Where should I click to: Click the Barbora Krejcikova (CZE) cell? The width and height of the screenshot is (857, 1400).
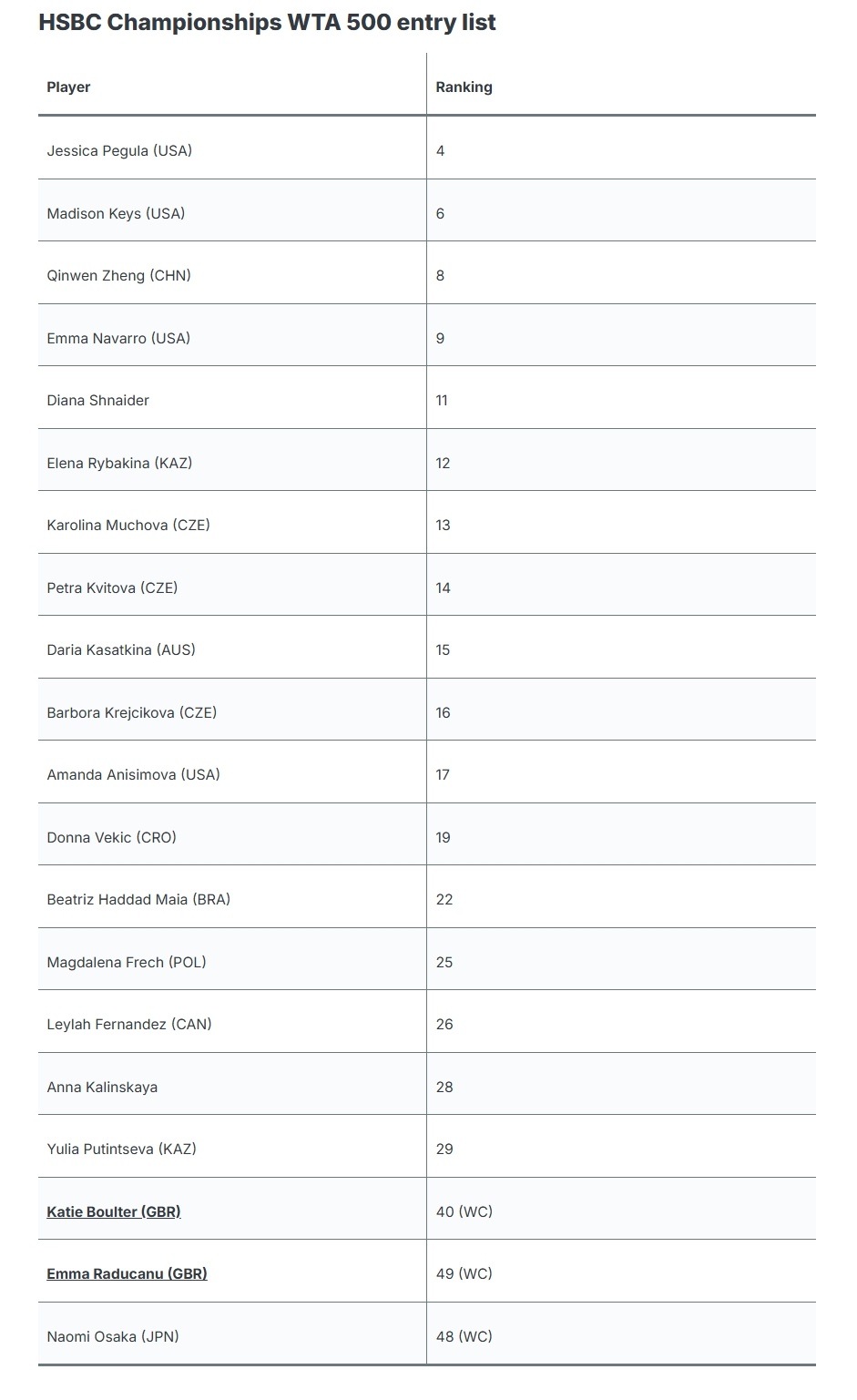click(132, 713)
